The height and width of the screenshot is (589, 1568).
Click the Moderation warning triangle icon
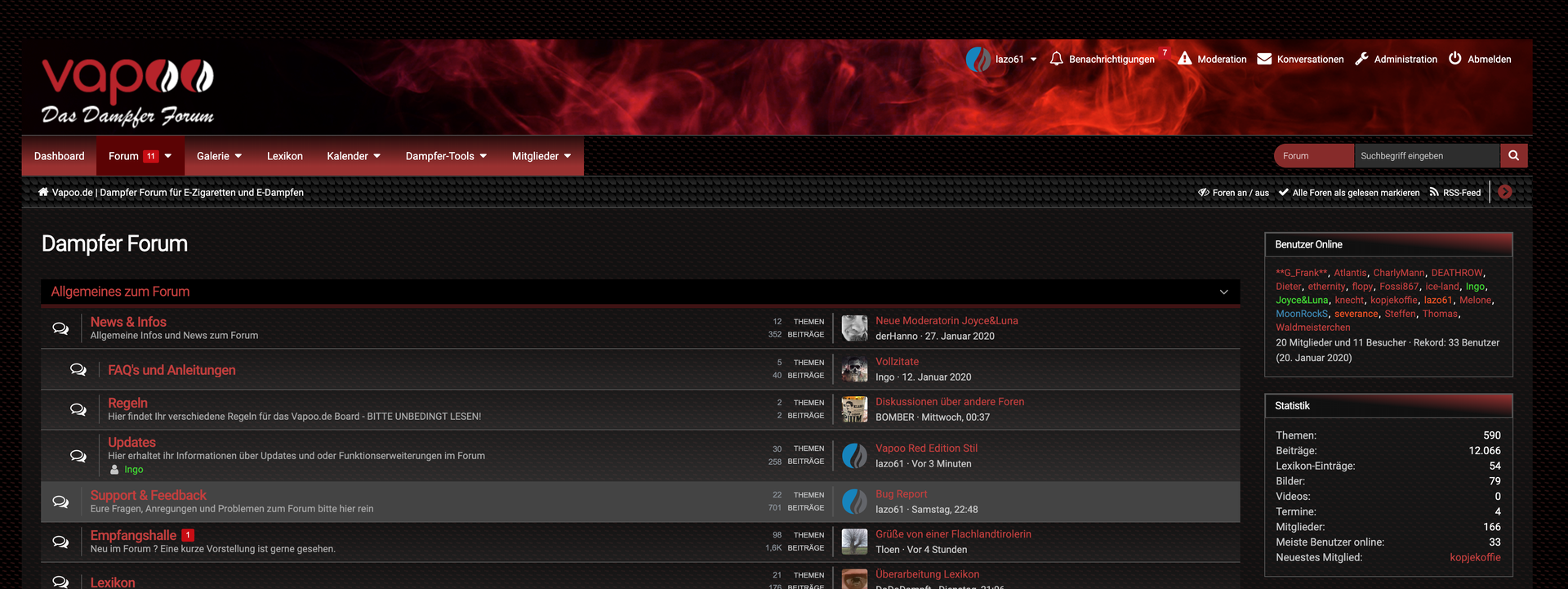[x=1184, y=59]
